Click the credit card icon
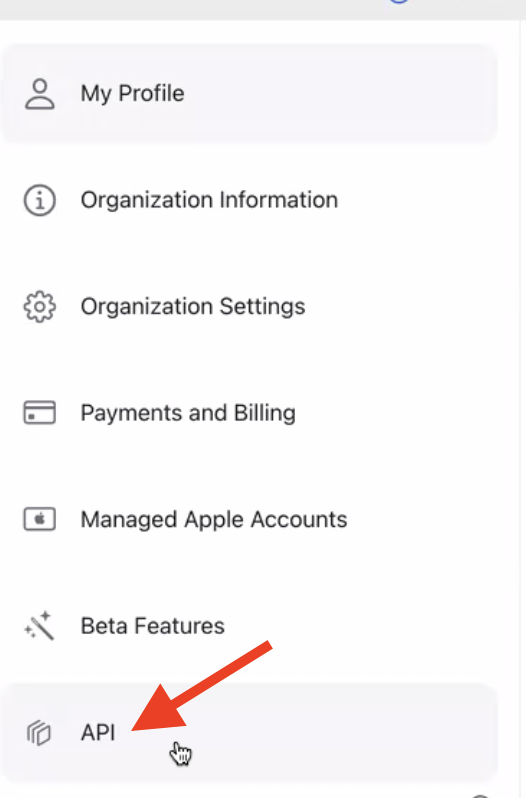 40,413
